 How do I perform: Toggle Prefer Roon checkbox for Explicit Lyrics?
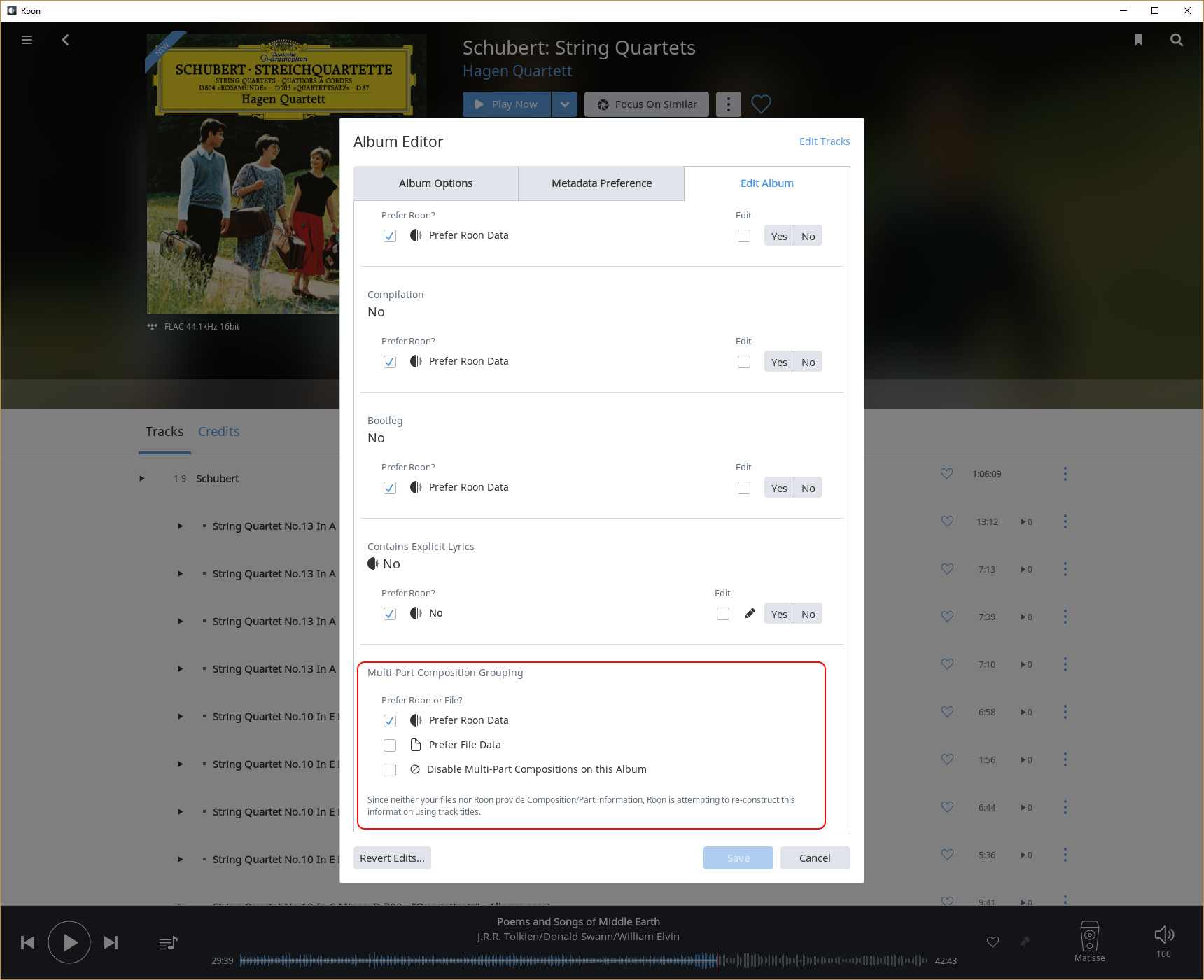[x=390, y=614]
